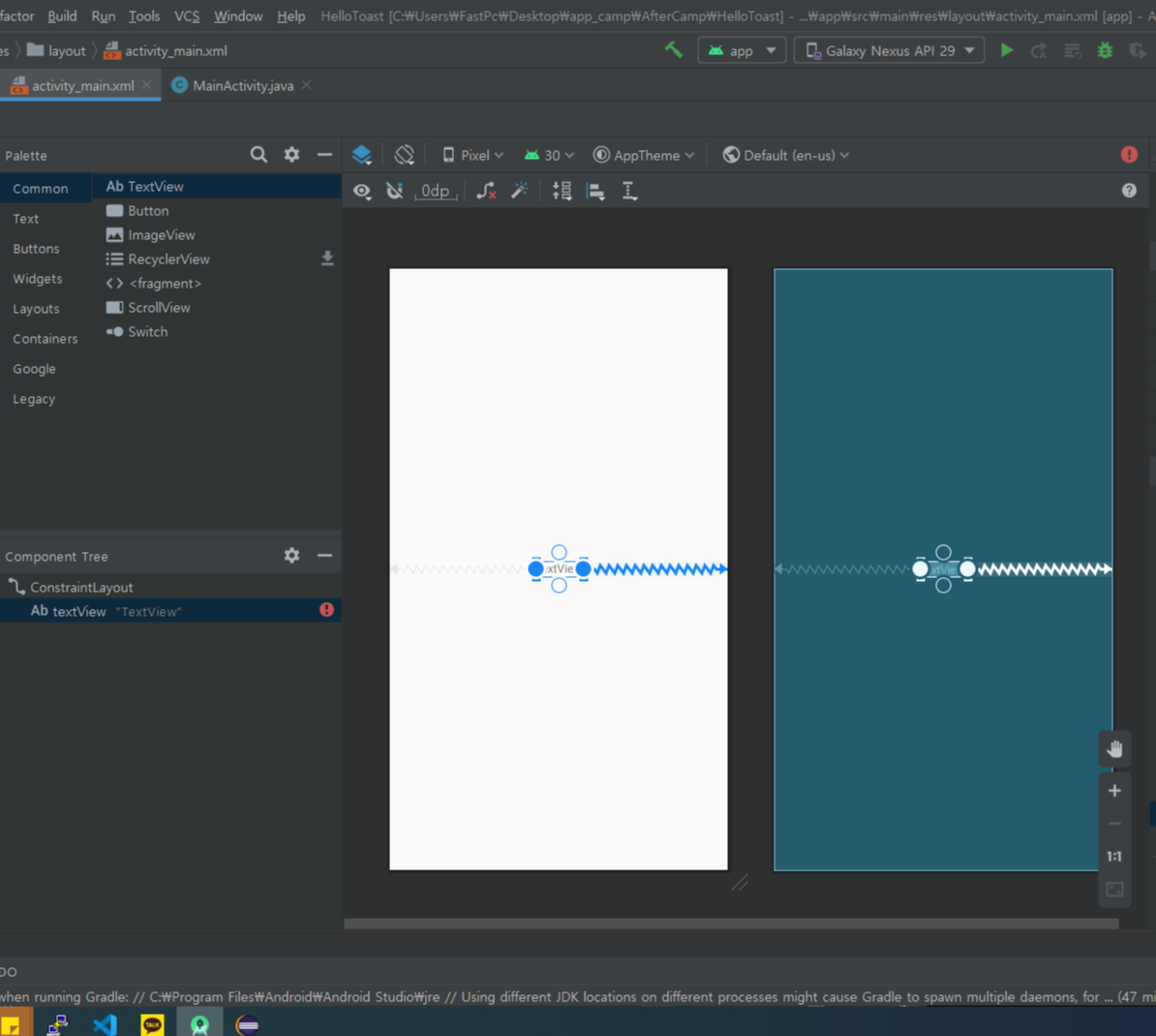
Task: Open Palette settings gear icon
Action: 292,154
